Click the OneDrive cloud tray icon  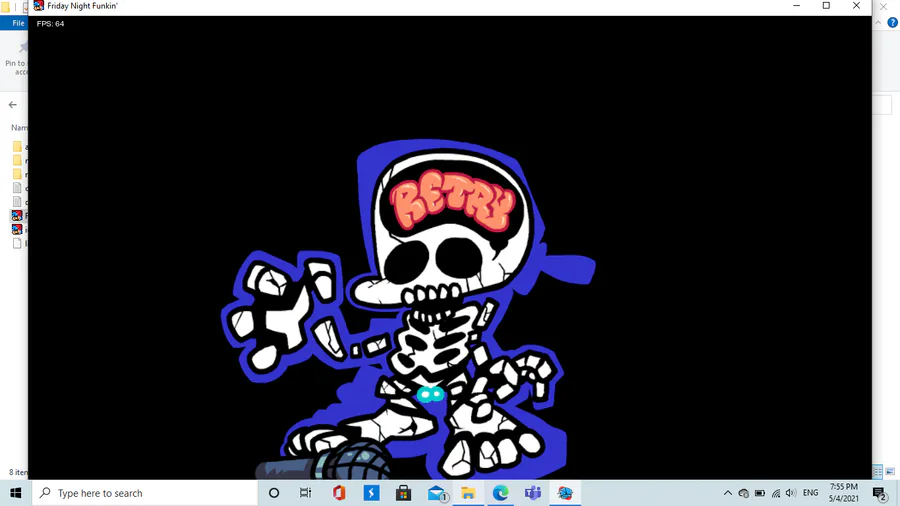click(x=743, y=493)
